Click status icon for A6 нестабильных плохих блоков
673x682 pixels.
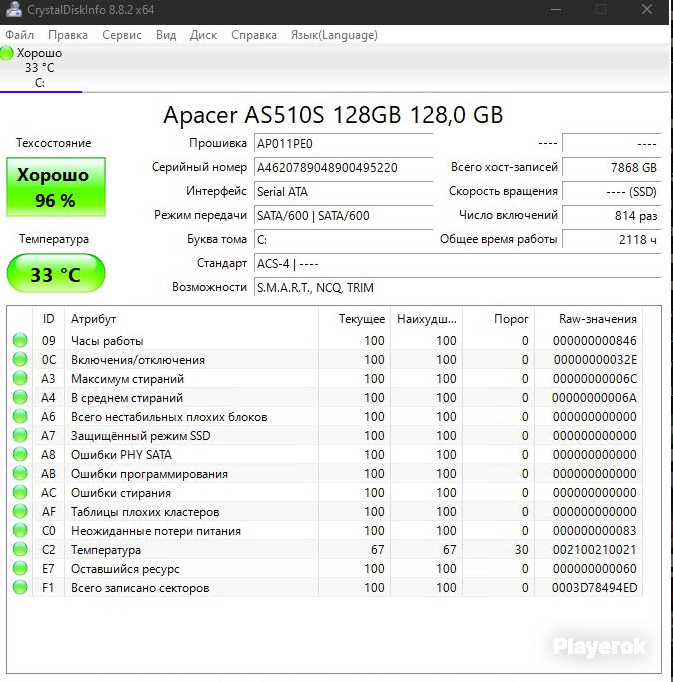click(x=20, y=416)
